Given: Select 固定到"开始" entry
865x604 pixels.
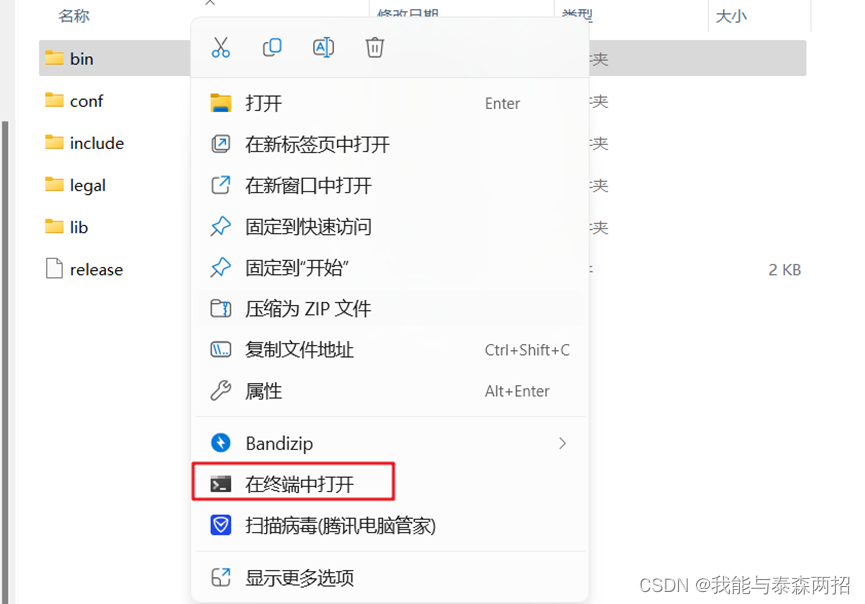Looking at the screenshot, I should coord(390,268).
